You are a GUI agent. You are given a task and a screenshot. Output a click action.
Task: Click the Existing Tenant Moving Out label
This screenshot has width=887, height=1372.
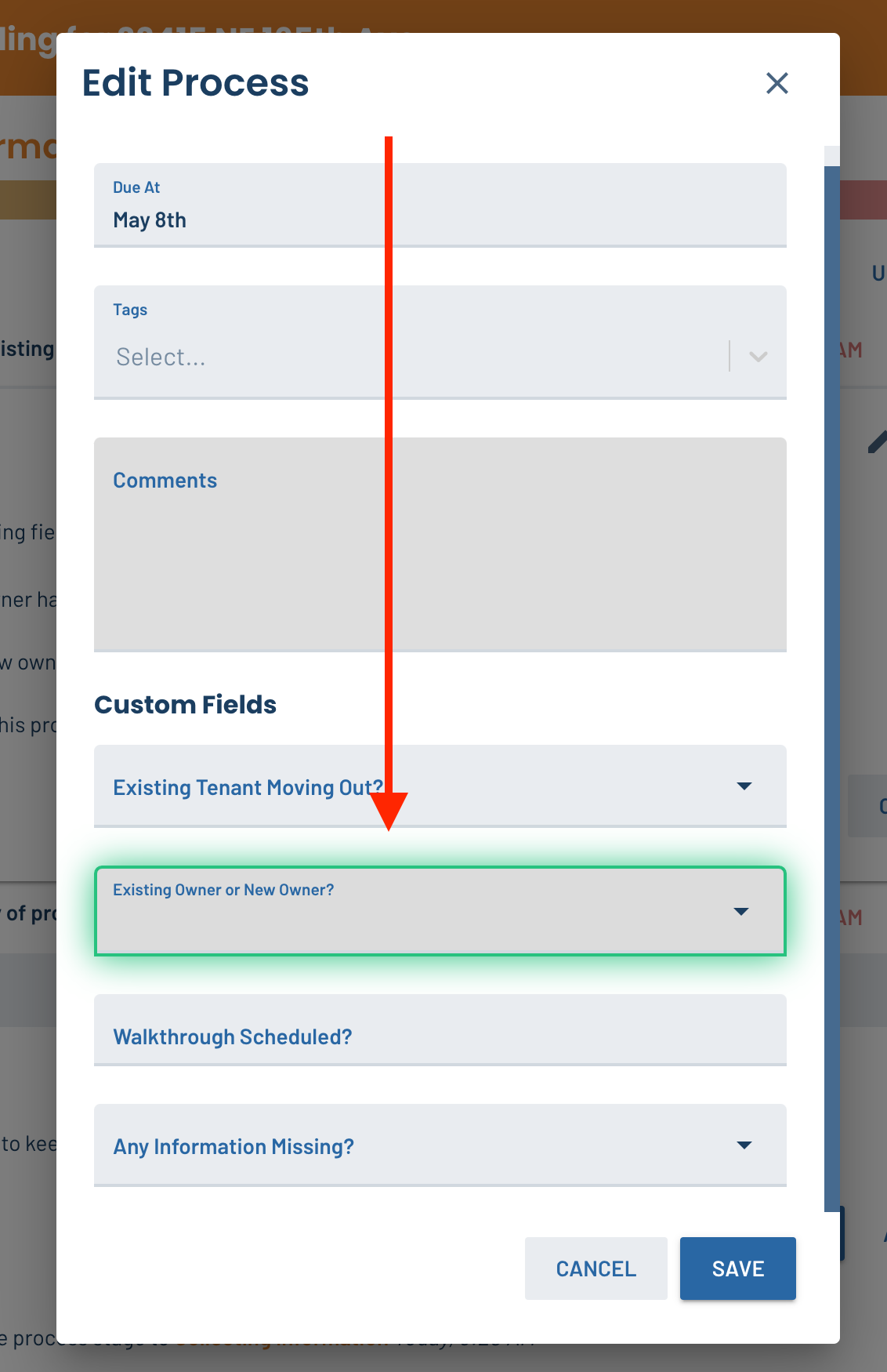248,787
